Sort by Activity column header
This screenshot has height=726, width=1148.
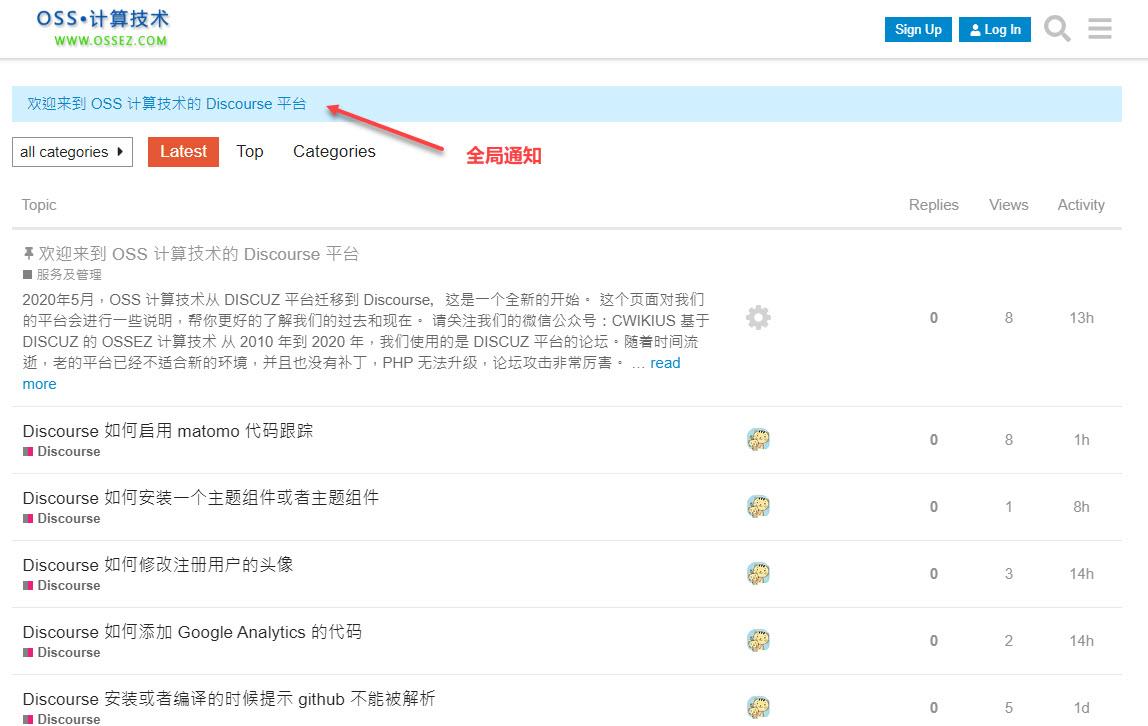point(1081,205)
